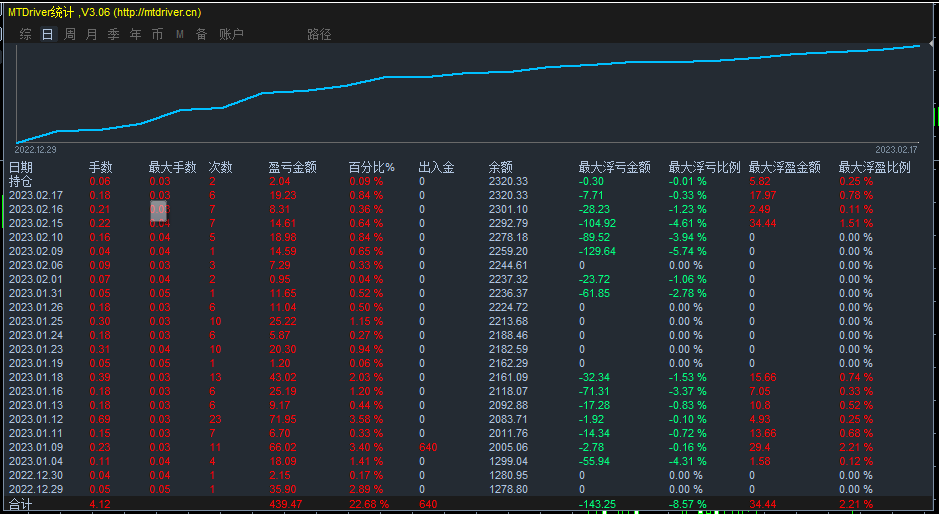The height and width of the screenshot is (514, 939).
Task: Select the 综 tab
Action: point(25,34)
